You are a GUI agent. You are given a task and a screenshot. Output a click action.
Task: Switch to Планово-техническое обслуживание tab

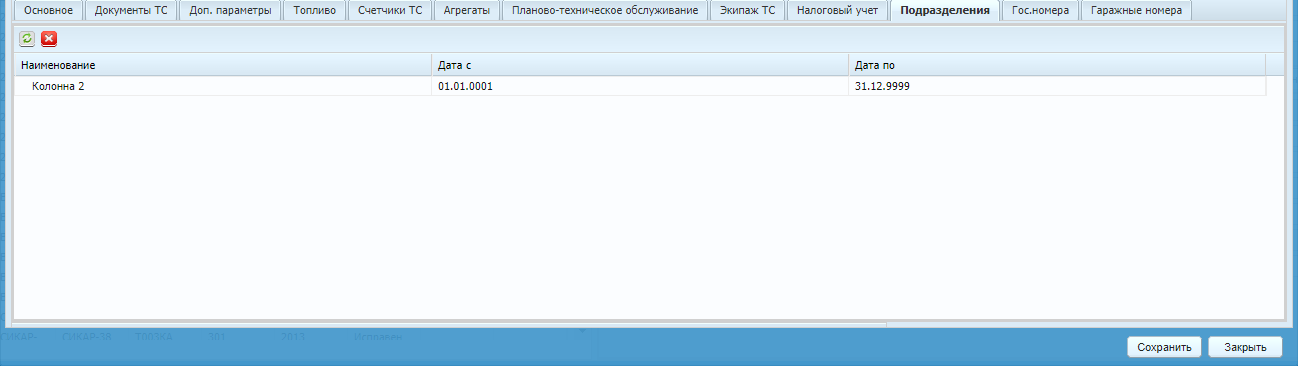tap(604, 11)
